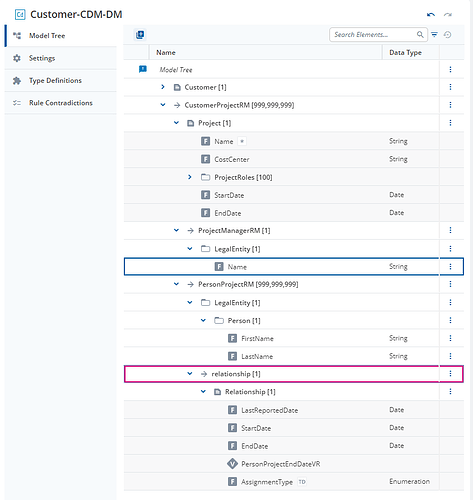Click the undo arrow icon
The width and height of the screenshot is (473, 500).
click(431, 15)
